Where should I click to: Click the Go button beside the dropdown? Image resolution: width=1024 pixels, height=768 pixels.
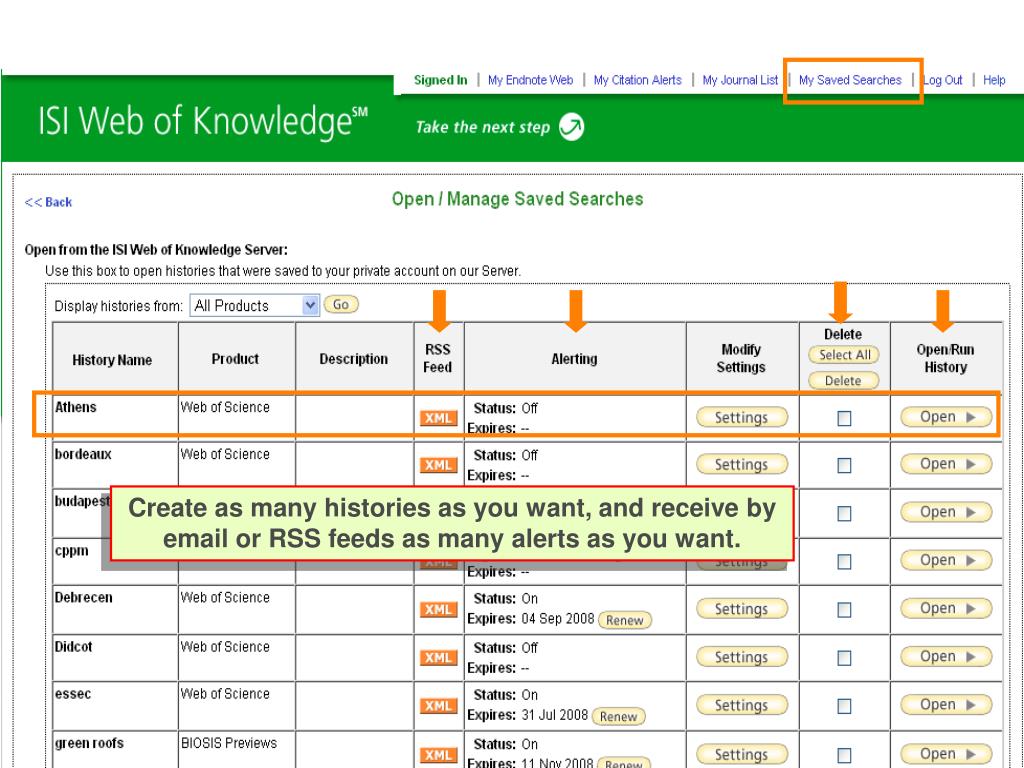(341, 304)
